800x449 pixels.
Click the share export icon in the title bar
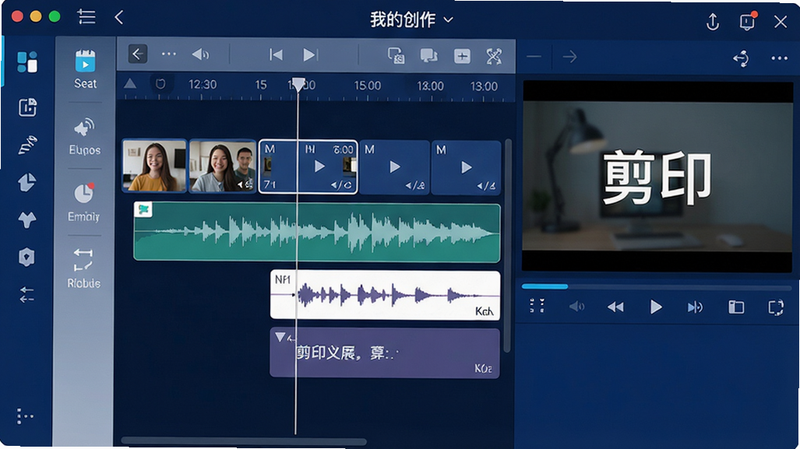click(x=713, y=21)
